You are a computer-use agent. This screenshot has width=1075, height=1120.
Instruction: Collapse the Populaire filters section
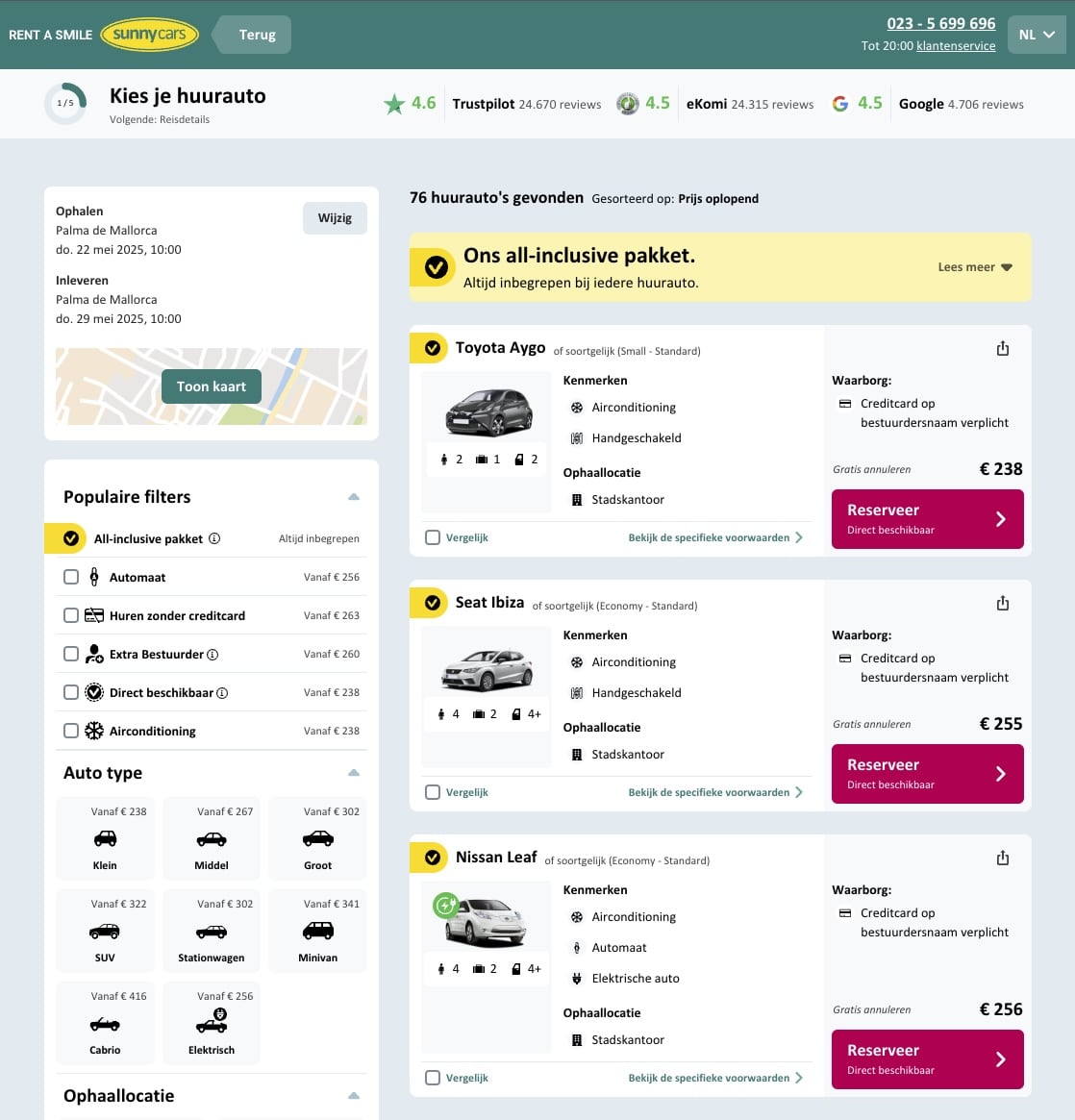[354, 497]
